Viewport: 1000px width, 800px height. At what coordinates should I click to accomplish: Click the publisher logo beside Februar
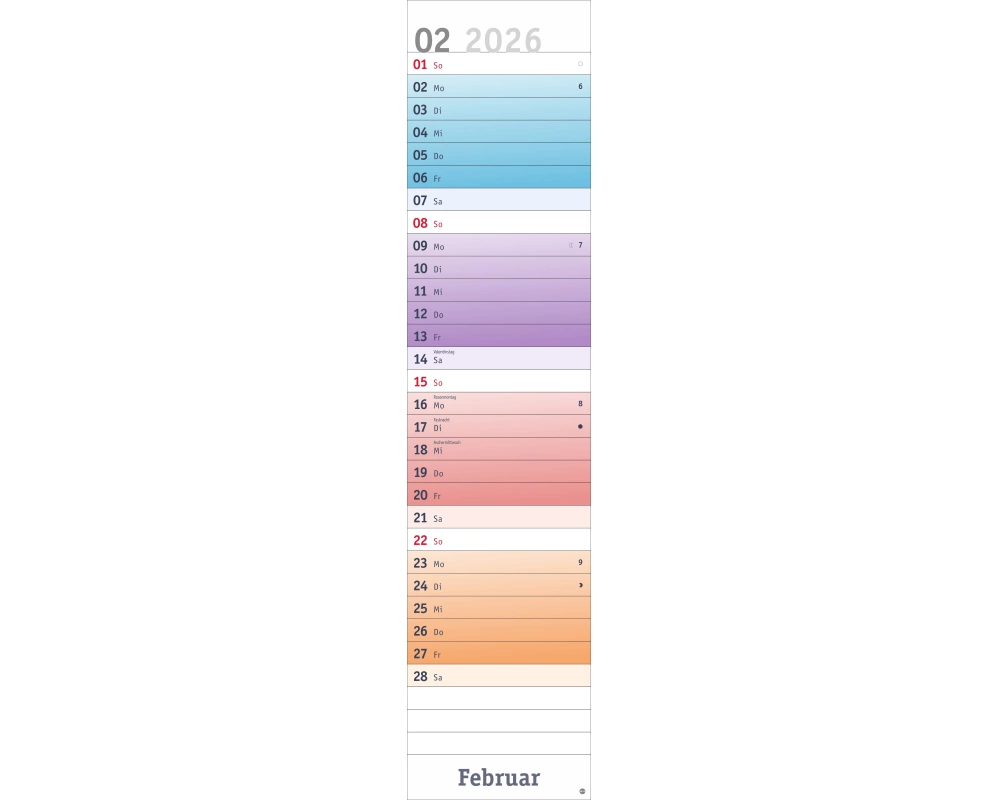[583, 792]
